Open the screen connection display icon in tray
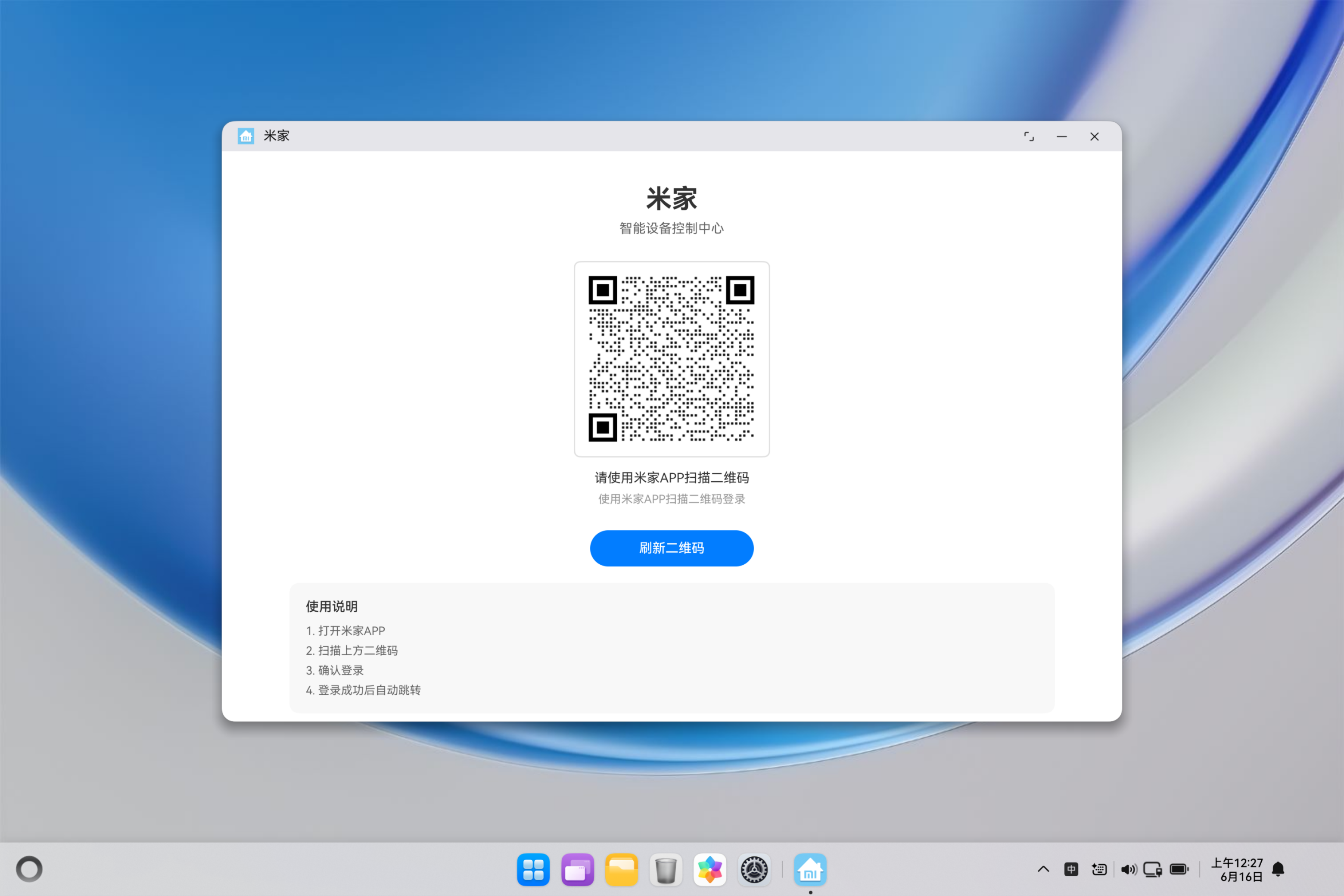 click(1153, 869)
